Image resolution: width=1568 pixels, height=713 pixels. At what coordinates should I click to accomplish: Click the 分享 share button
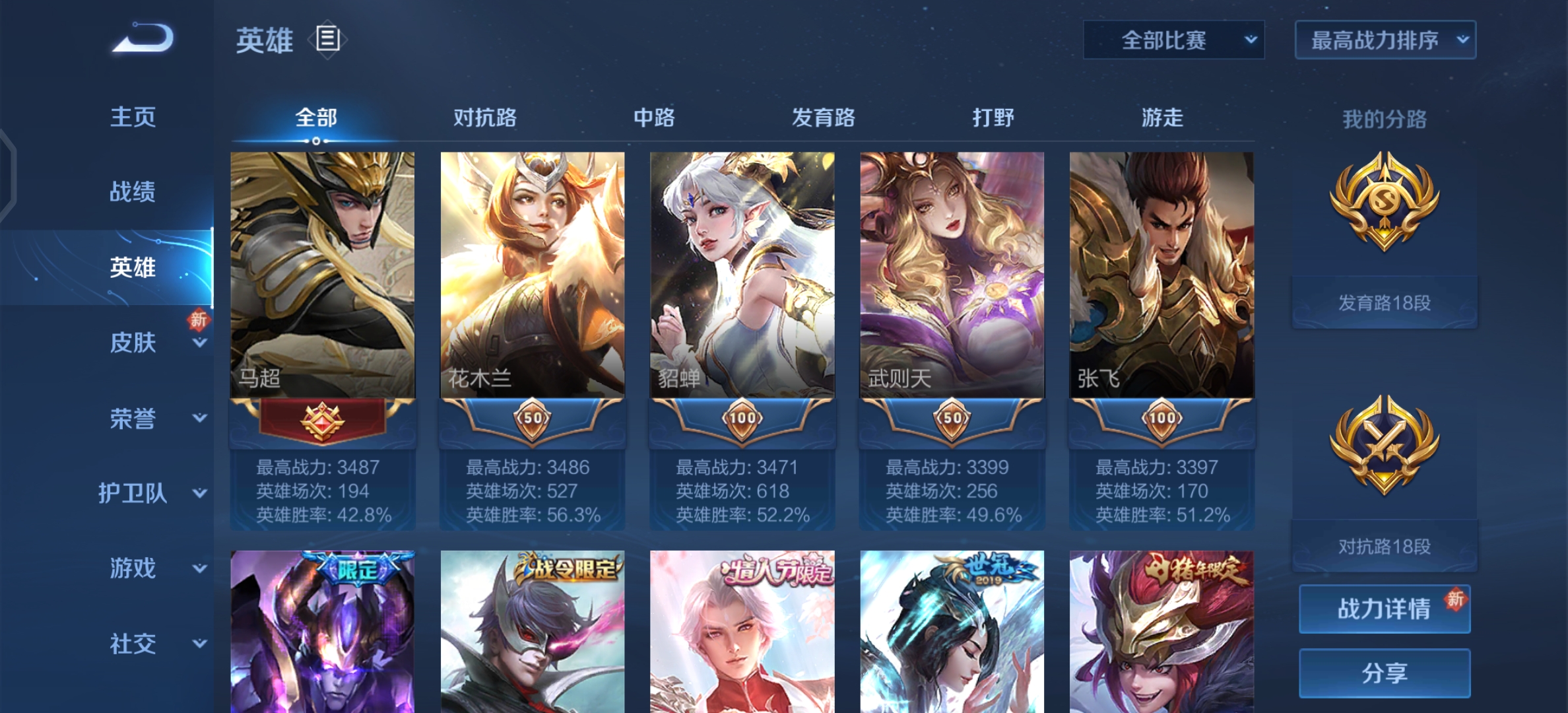pyautogui.click(x=1385, y=673)
